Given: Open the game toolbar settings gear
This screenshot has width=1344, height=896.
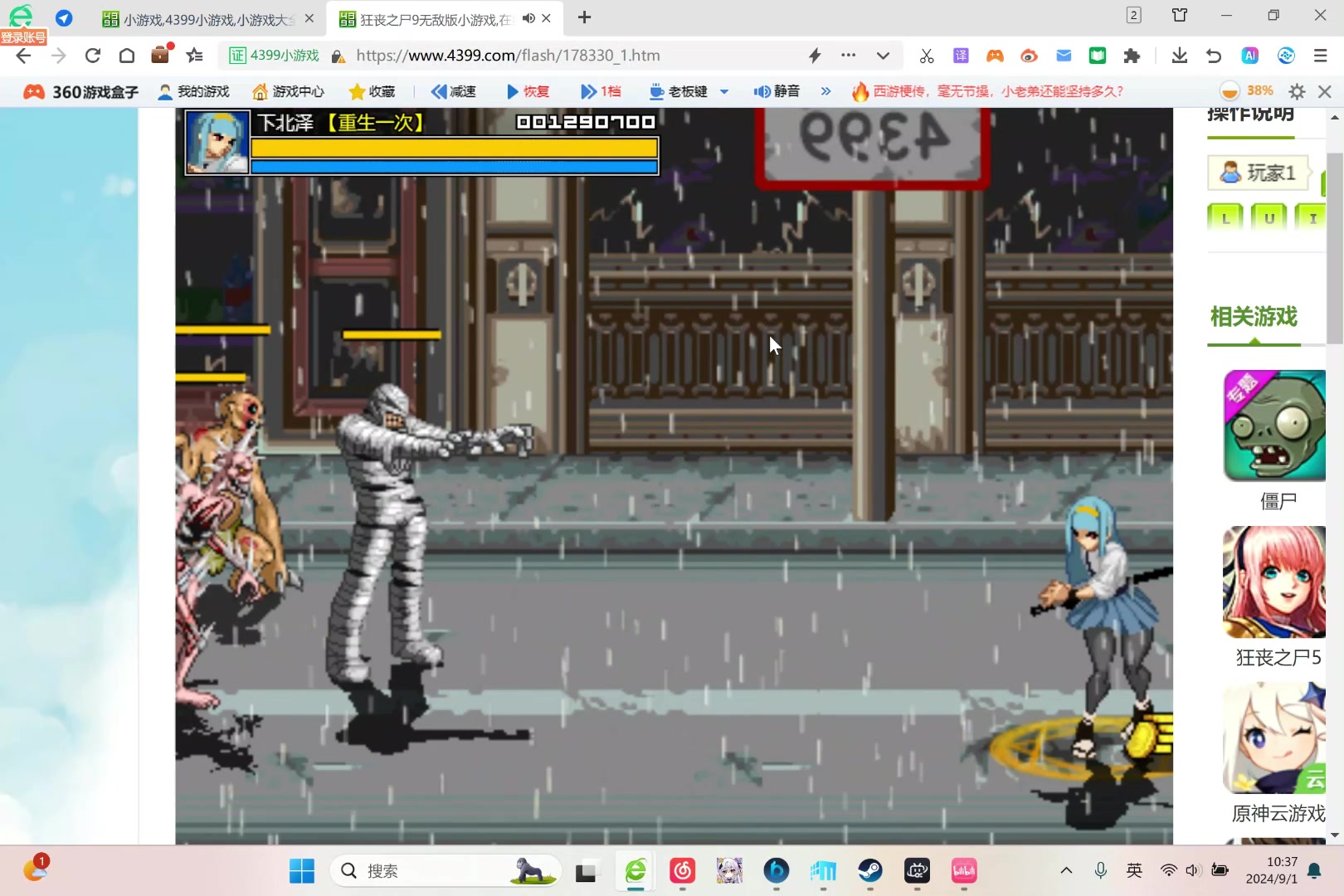Looking at the screenshot, I should point(1297,91).
